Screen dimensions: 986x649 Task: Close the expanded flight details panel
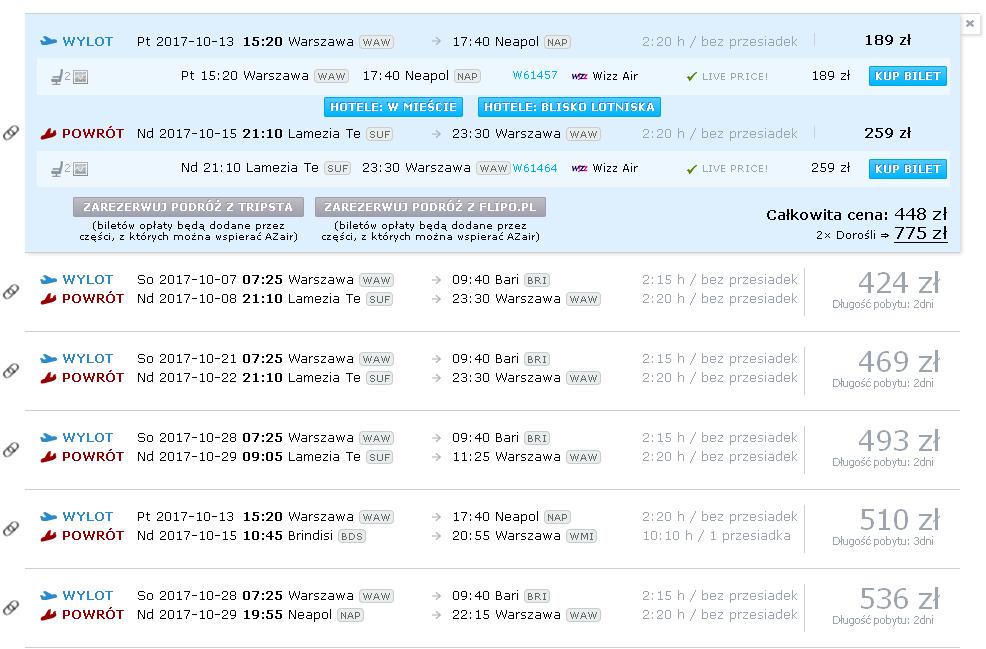pyautogui.click(x=970, y=24)
